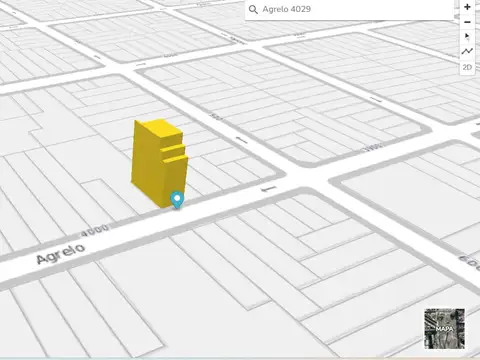
Task: Open the elevation profile line tool
Action: pos(467,51)
